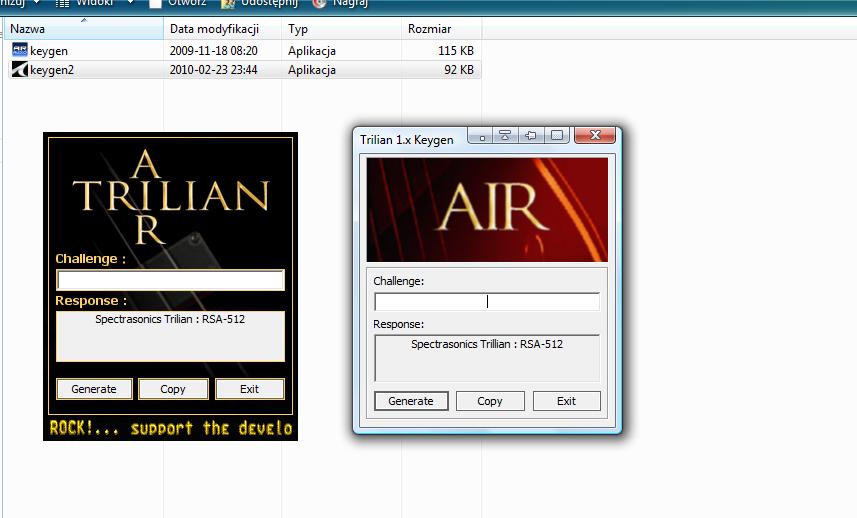Image resolution: width=857 pixels, height=518 pixels.
Task: Select the keygen2 file icon
Action: pyautogui.click(x=20, y=69)
